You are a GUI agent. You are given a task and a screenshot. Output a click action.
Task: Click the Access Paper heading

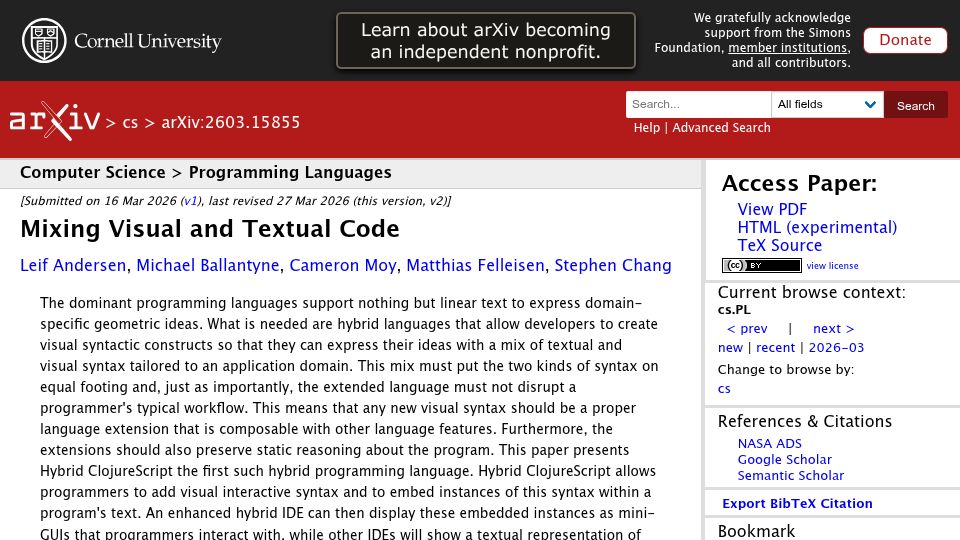[x=799, y=184]
